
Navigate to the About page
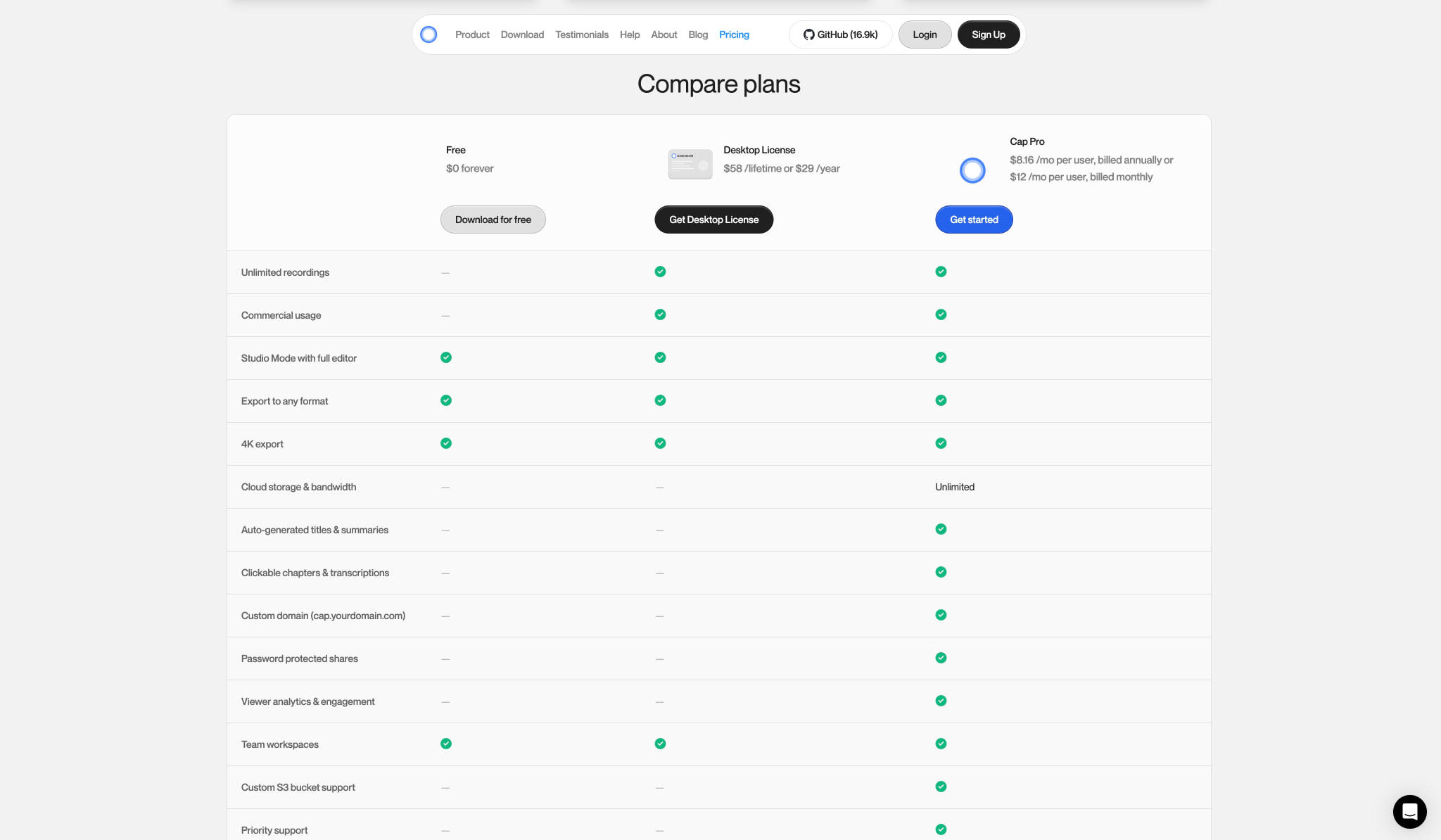coord(664,34)
